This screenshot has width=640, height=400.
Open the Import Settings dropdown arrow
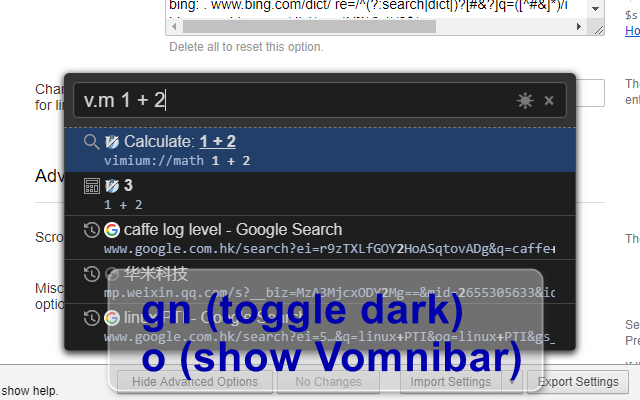point(512,382)
